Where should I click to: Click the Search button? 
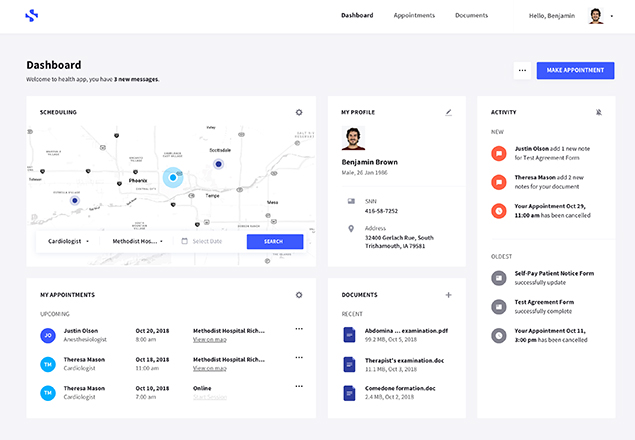coord(275,241)
